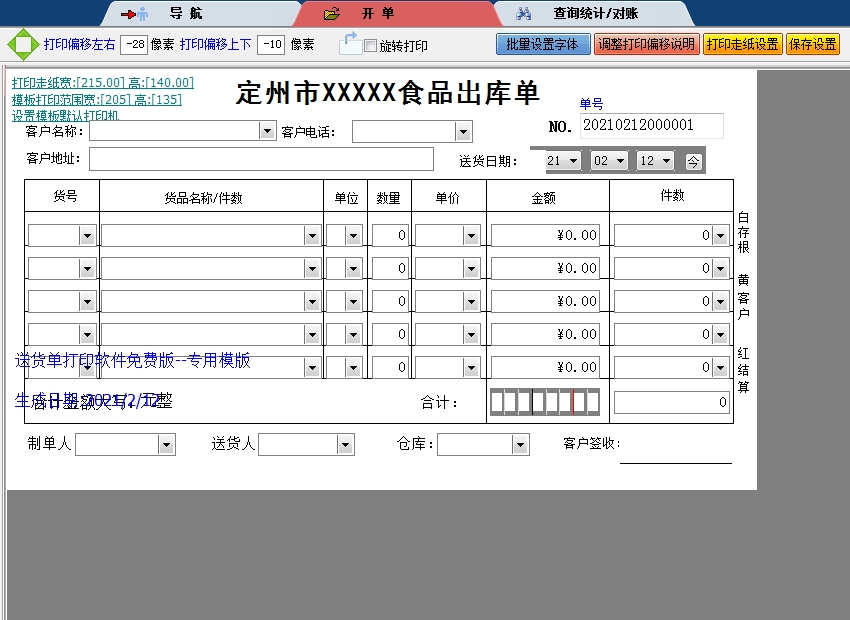Open the 制单人 dropdown list
850x620 pixels.
pos(166,444)
